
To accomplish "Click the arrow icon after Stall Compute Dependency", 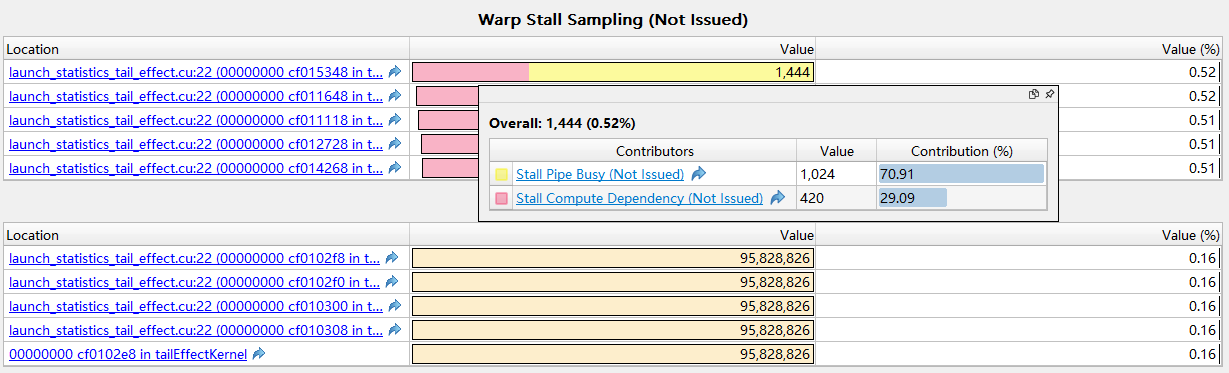I will pyautogui.click(x=777, y=198).
